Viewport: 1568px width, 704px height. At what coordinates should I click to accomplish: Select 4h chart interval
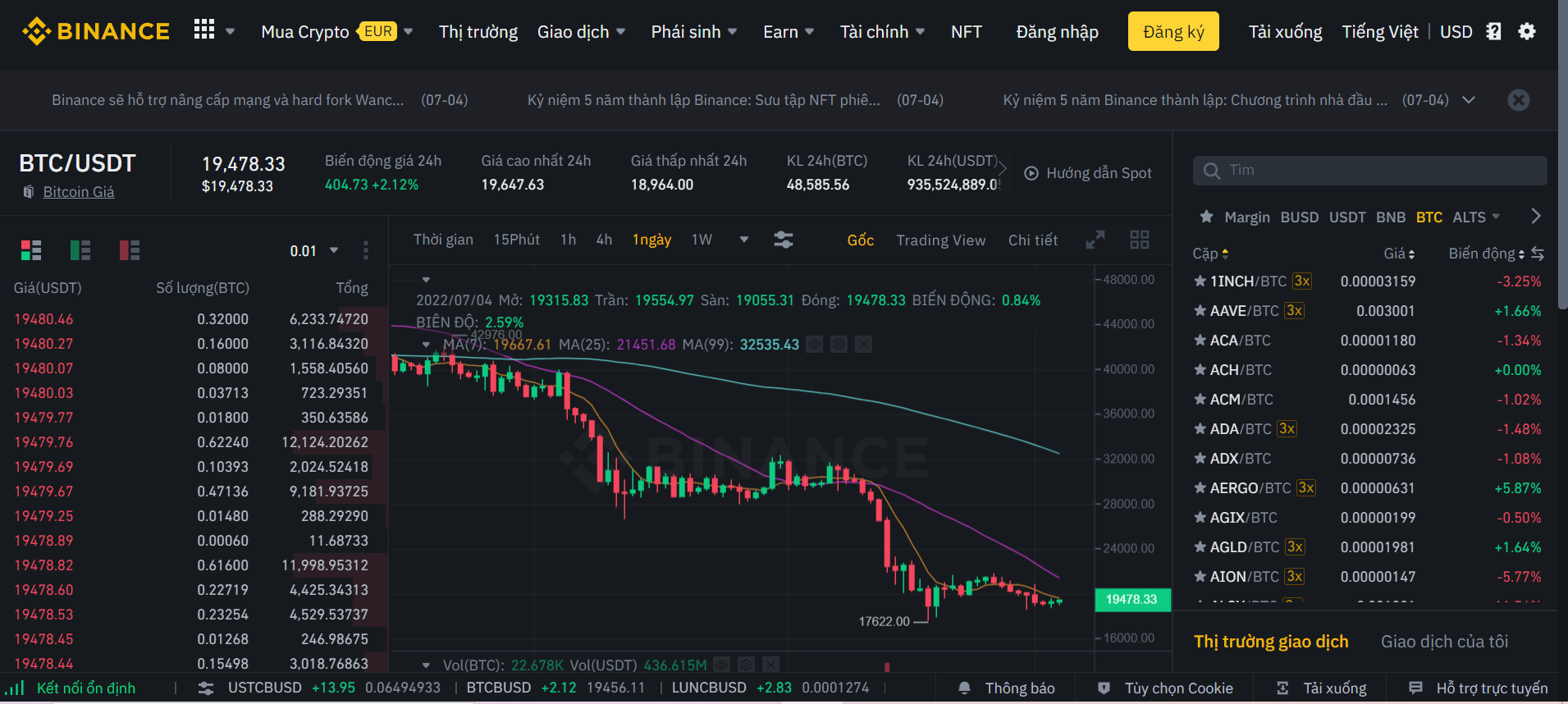604,240
